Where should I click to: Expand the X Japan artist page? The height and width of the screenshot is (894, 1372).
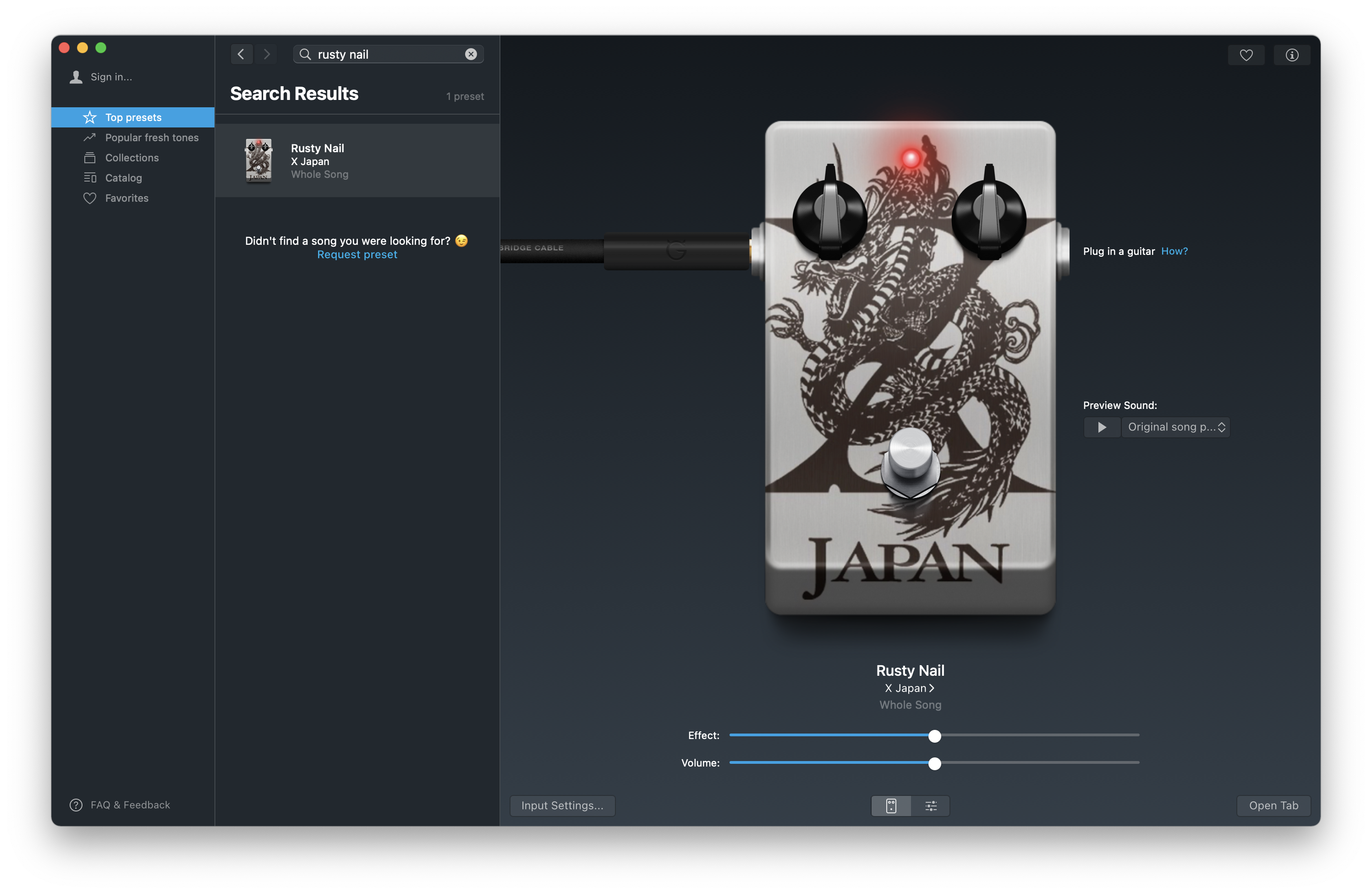tap(910, 688)
